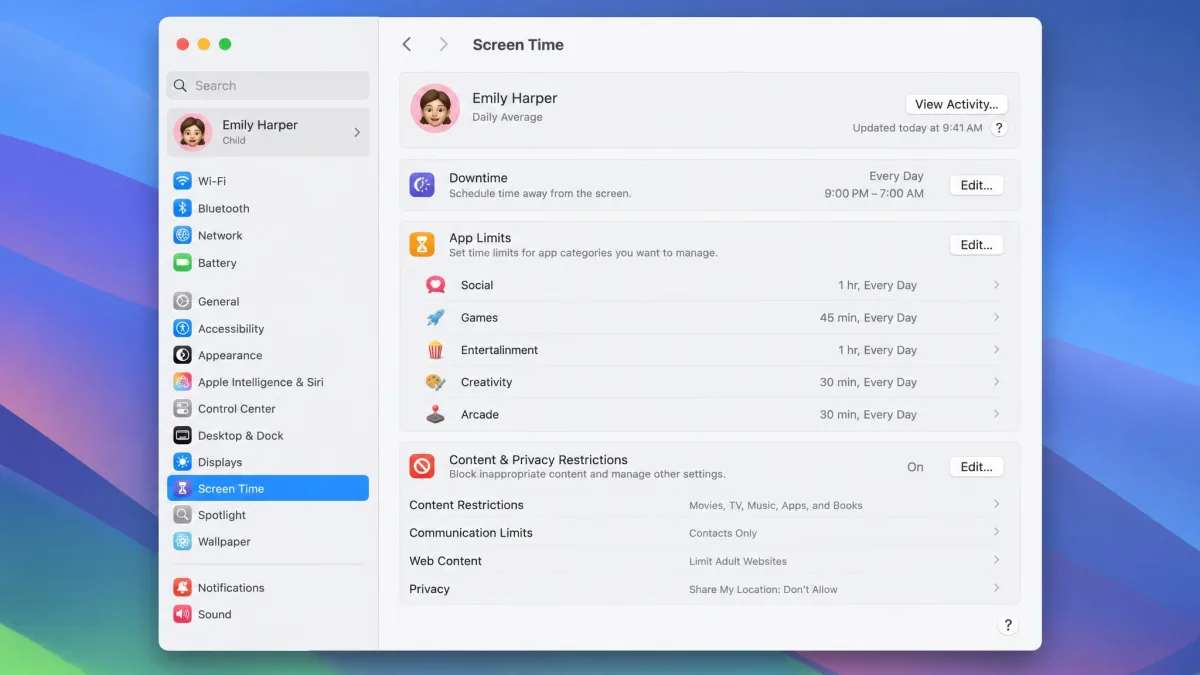Screen dimensions: 1200x675
Task: Click '1 hr, Every Day' for Social
Action: (x=878, y=285)
